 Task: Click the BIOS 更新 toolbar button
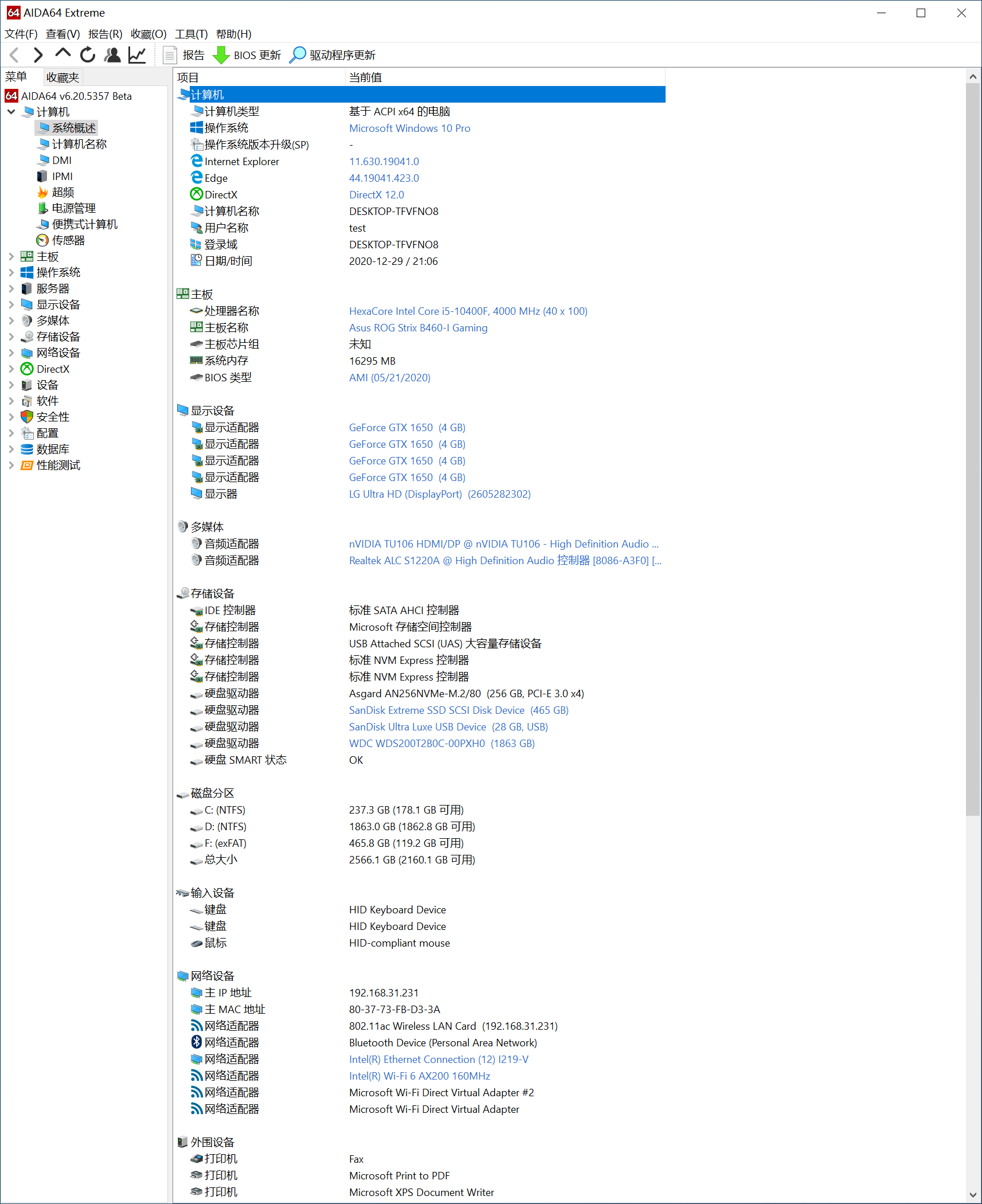pos(247,55)
